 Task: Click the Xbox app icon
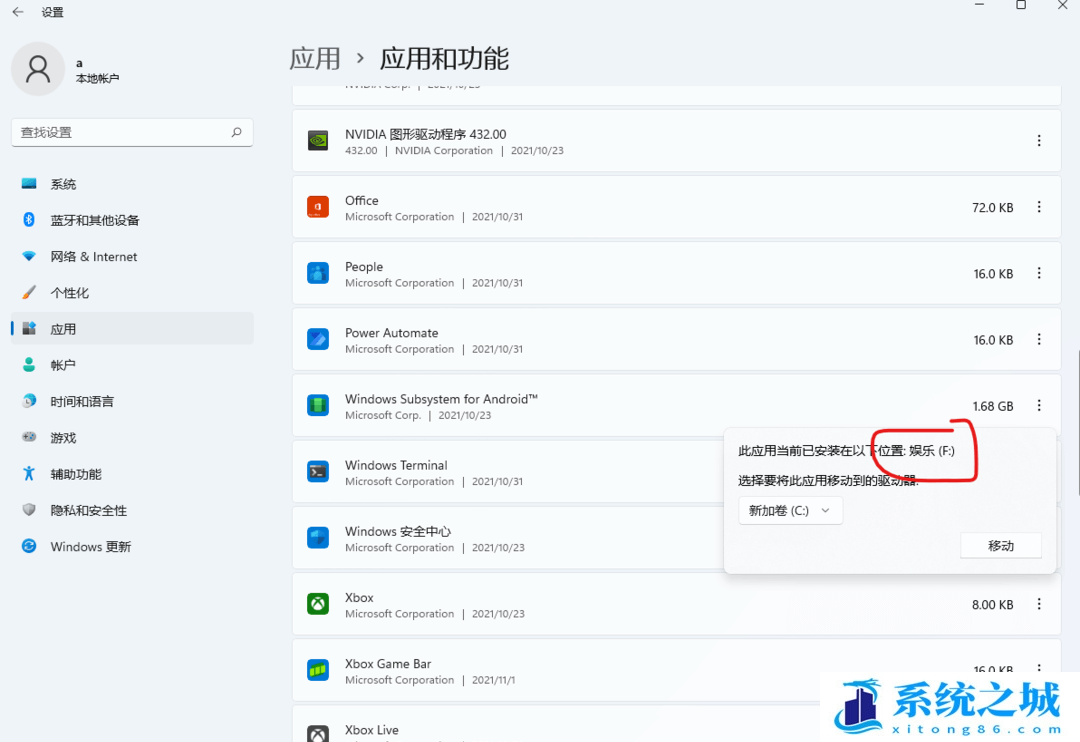(318, 604)
